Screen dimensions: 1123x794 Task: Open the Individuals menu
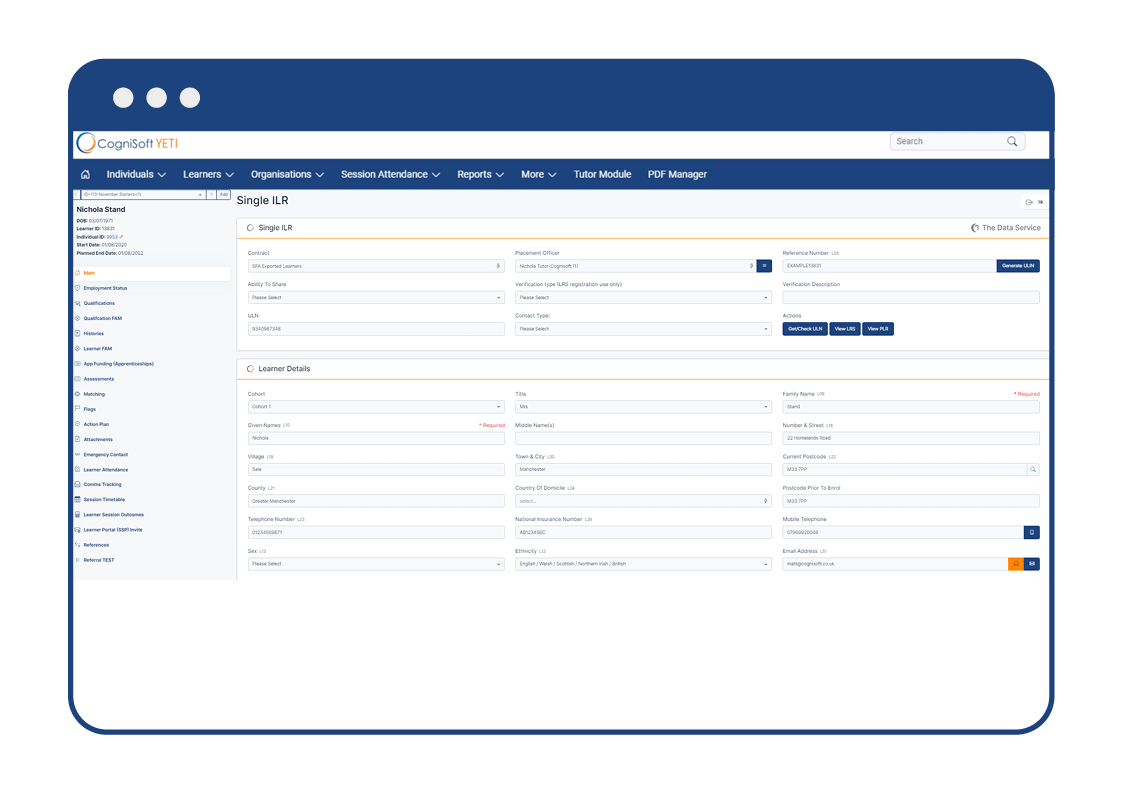[136, 175]
